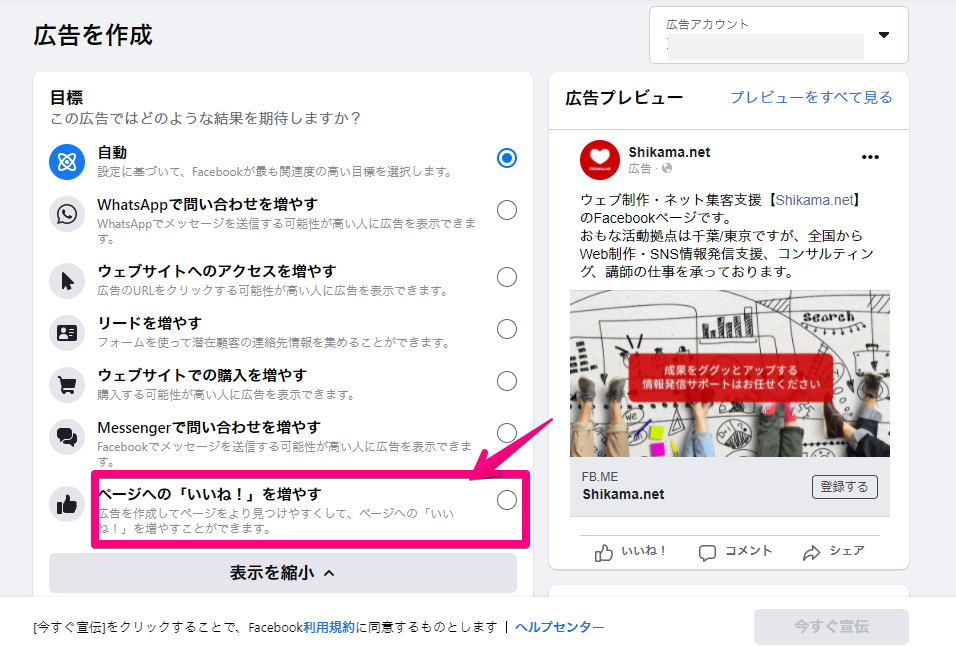Click the 広告を作成 page heading

click(x=93, y=35)
